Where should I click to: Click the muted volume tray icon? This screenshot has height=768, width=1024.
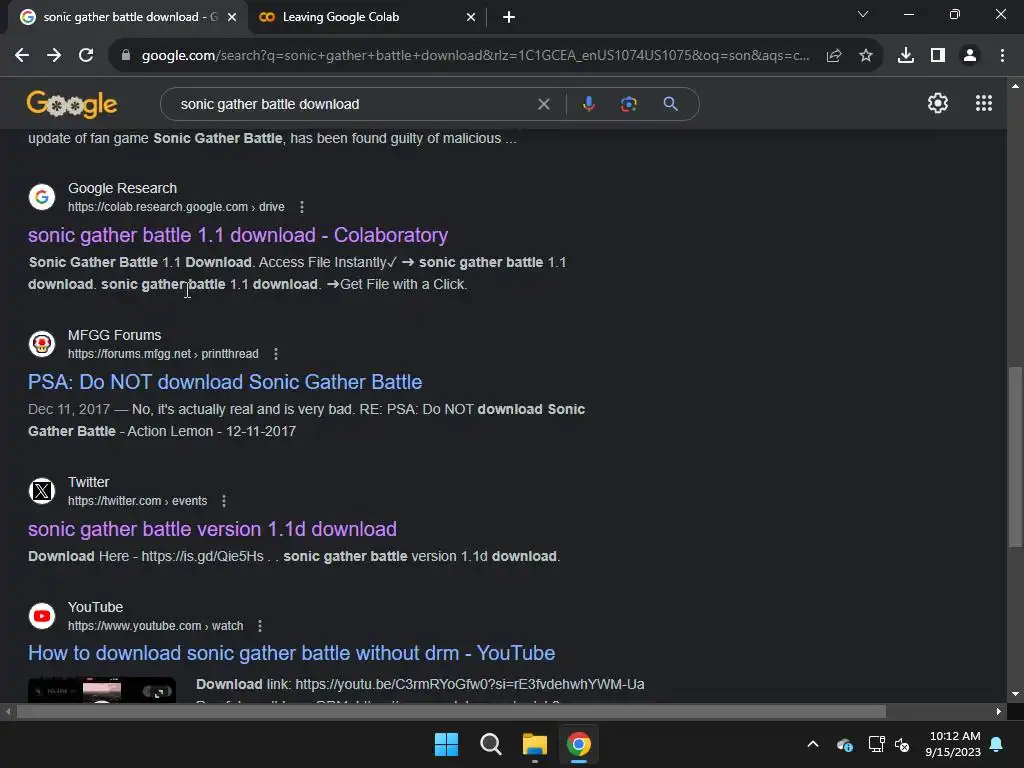coord(903,744)
